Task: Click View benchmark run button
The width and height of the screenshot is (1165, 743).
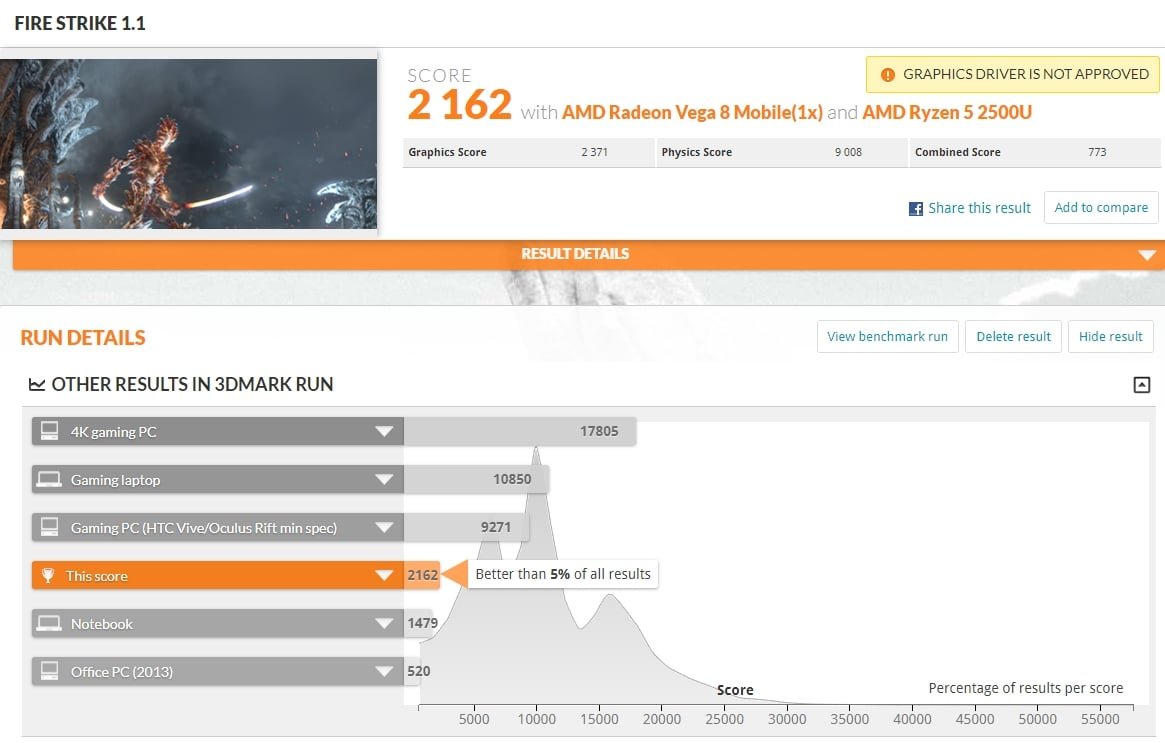Action: 887,337
